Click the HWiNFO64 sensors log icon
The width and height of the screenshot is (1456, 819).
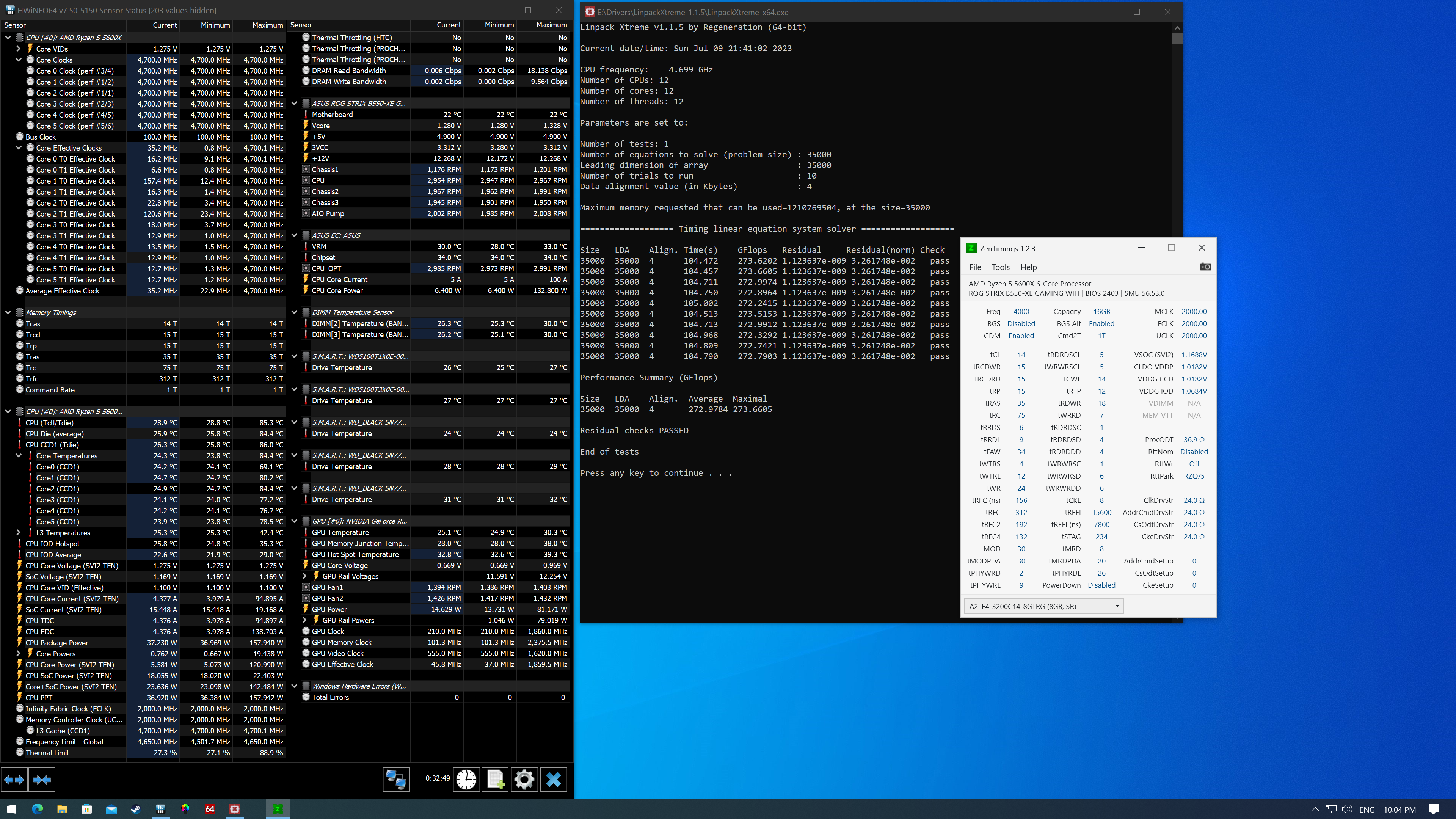496,779
